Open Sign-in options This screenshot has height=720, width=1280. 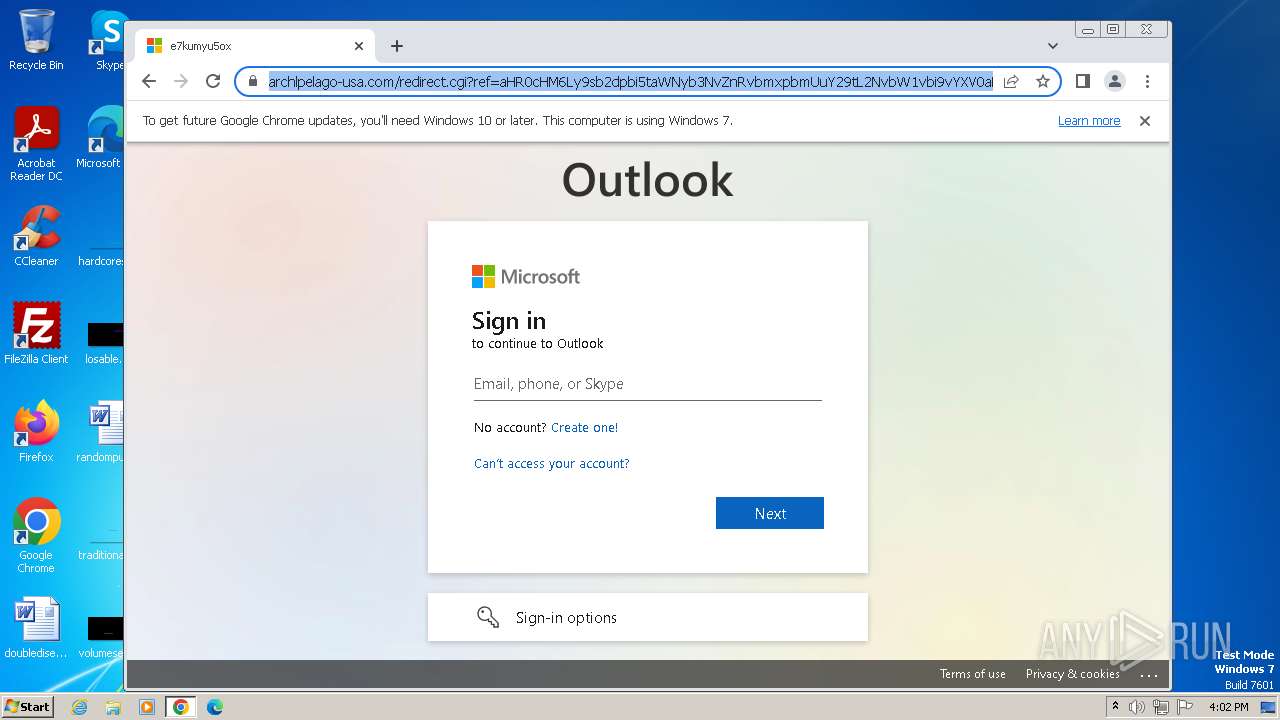tap(648, 617)
